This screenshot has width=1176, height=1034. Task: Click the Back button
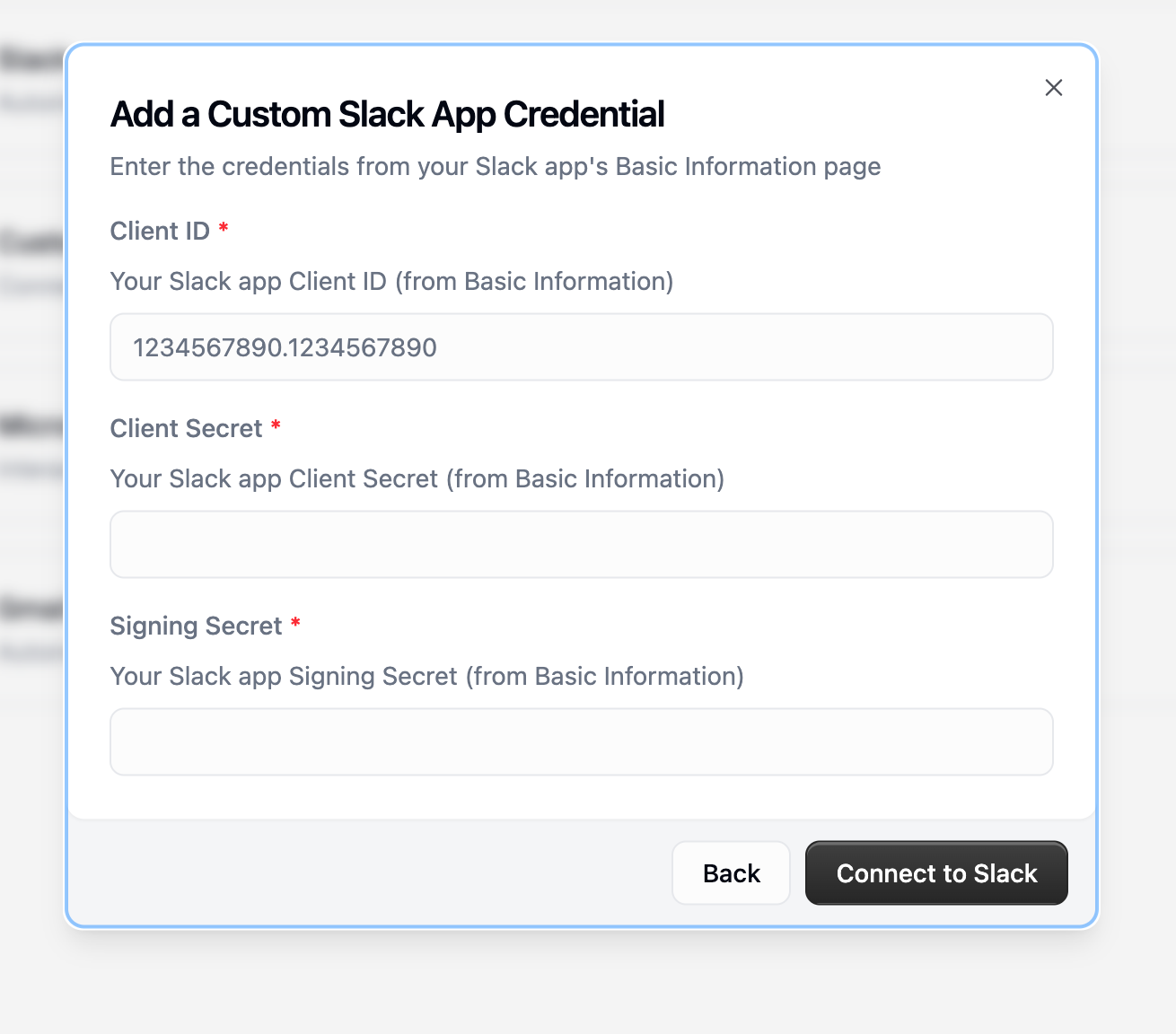[x=731, y=872]
